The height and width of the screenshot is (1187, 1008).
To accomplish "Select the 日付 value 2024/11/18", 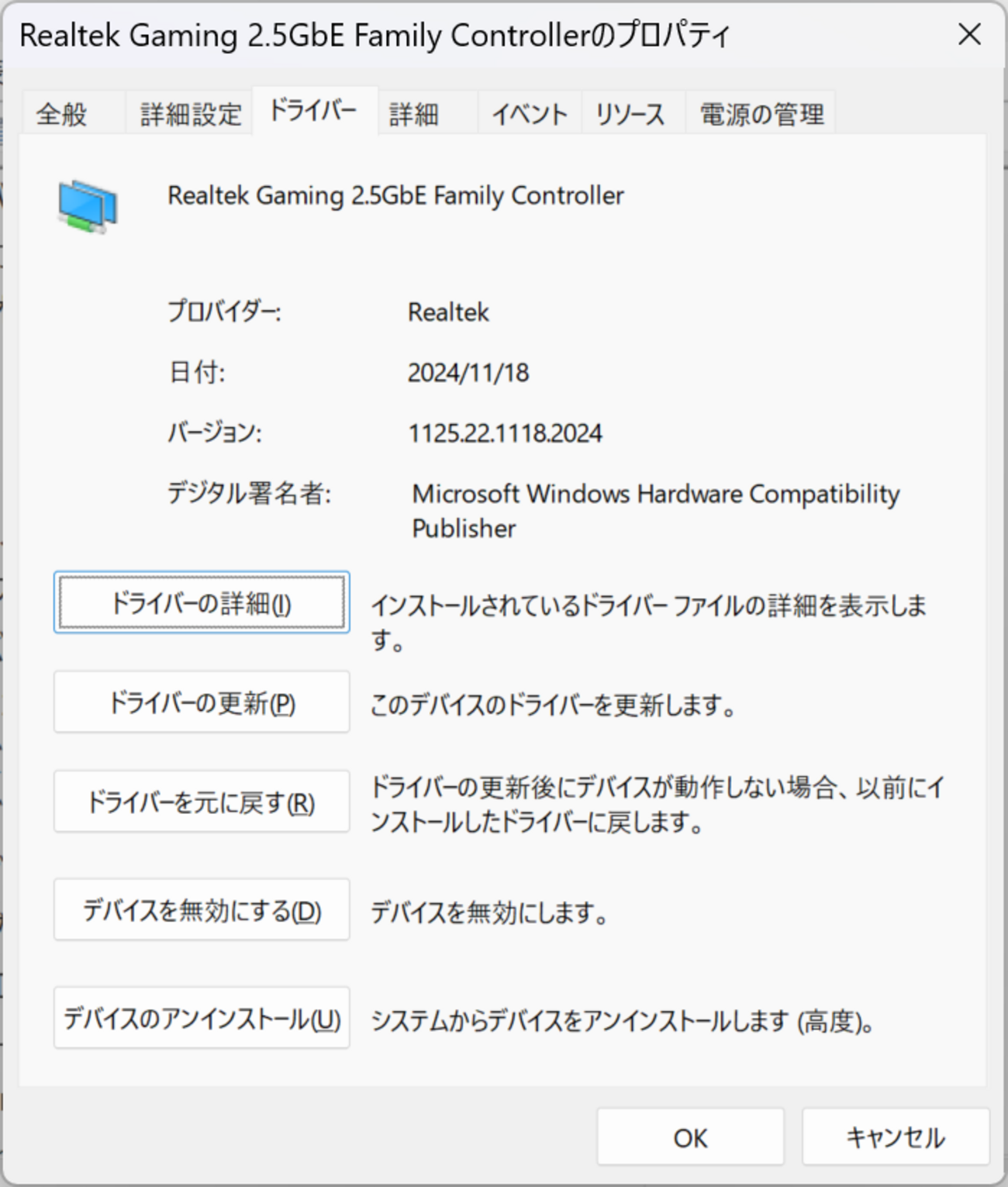I will [468, 372].
